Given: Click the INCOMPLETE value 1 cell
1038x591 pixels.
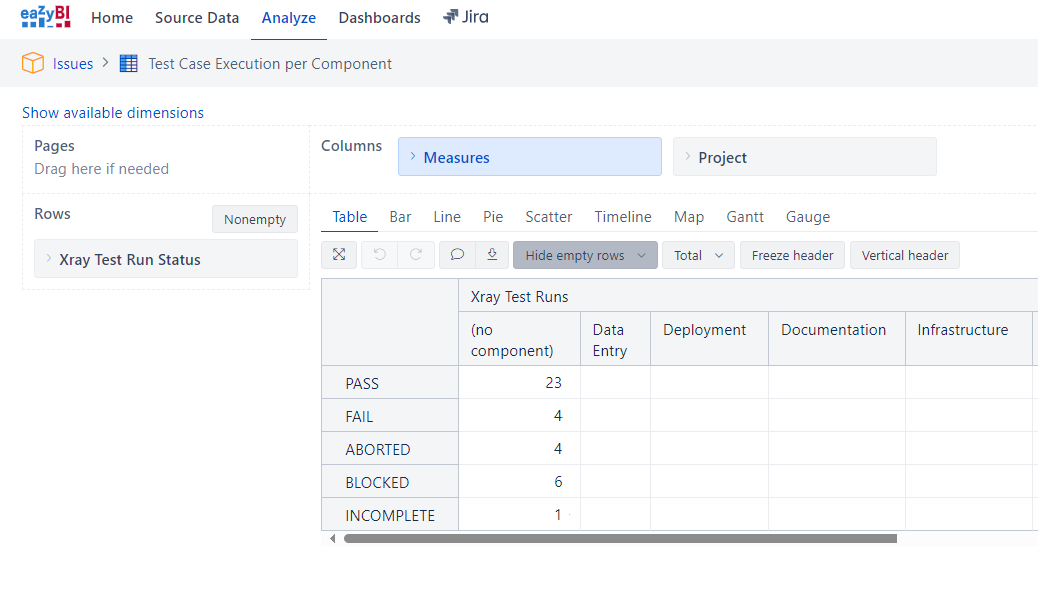Looking at the screenshot, I should click(x=520, y=514).
